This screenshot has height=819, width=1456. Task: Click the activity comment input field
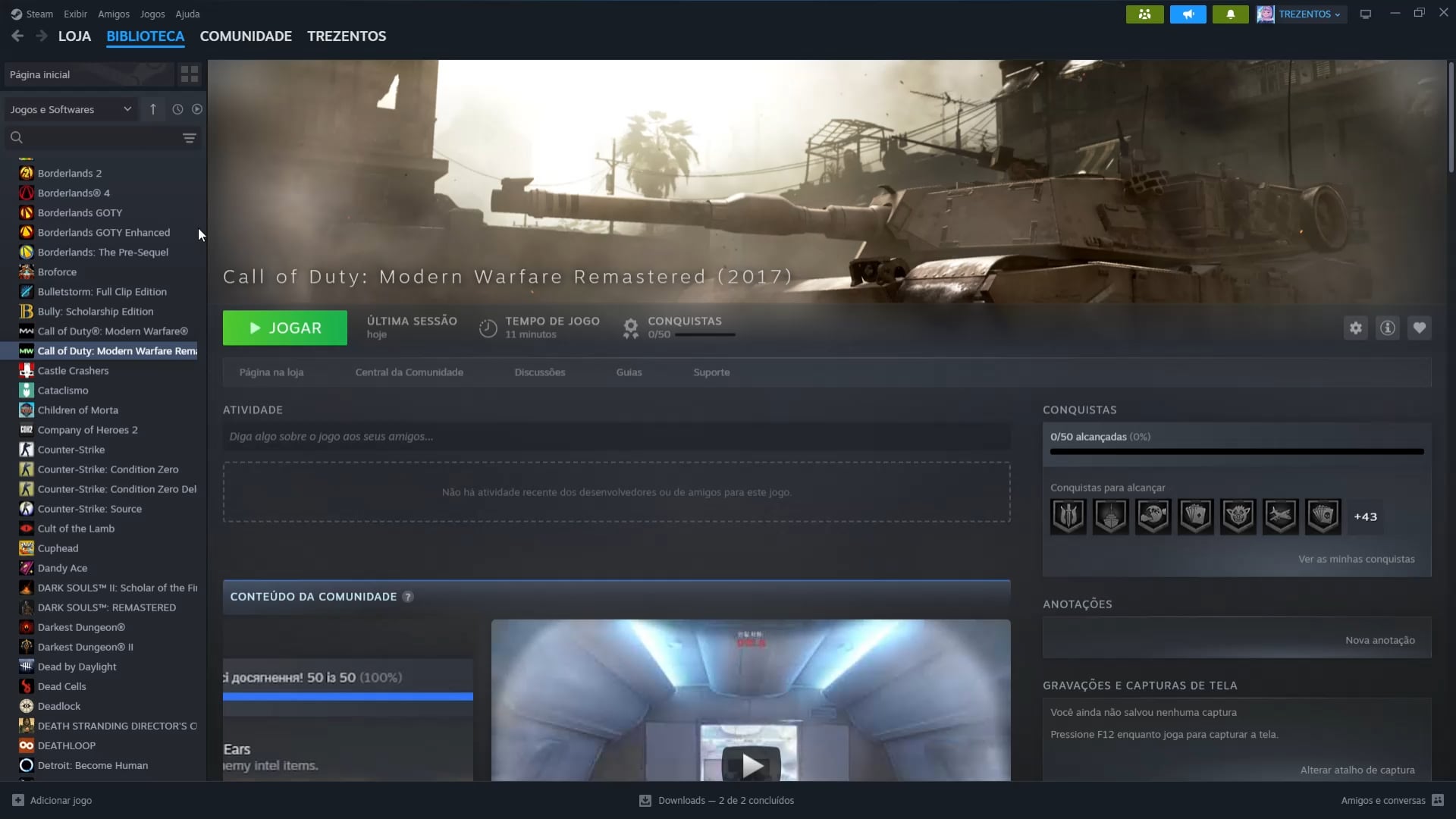(616, 437)
